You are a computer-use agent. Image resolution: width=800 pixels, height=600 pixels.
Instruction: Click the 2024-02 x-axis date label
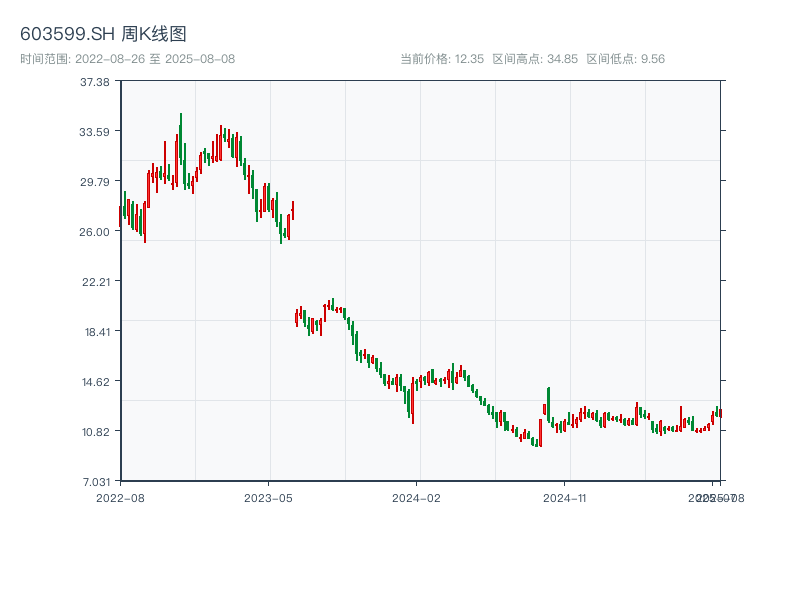(417, 497)
